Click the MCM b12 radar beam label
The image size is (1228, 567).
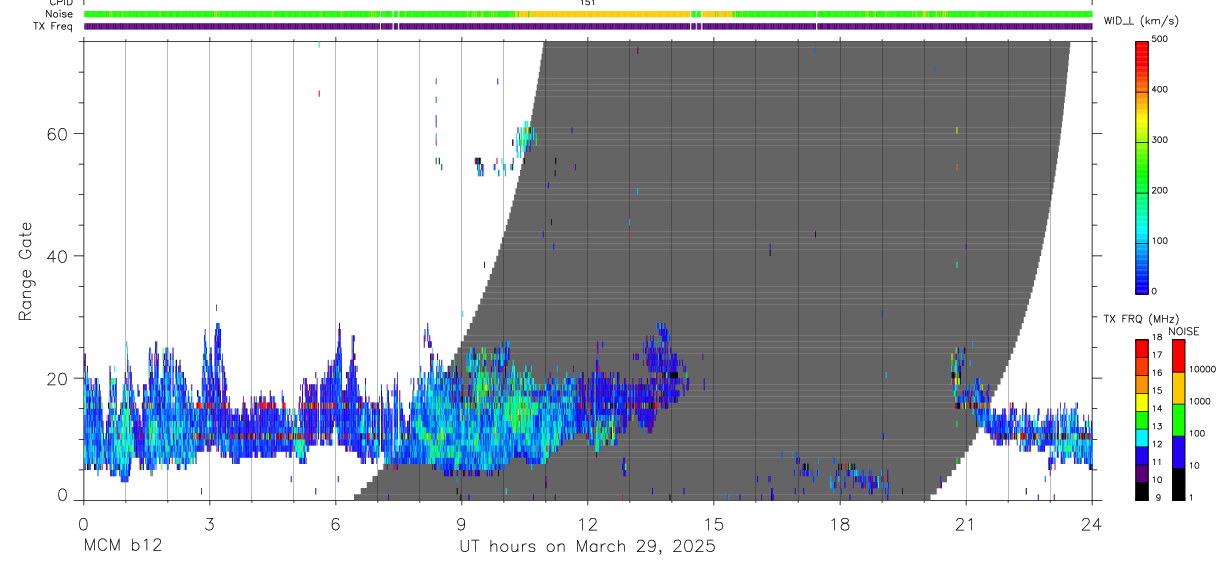[121, 547]
